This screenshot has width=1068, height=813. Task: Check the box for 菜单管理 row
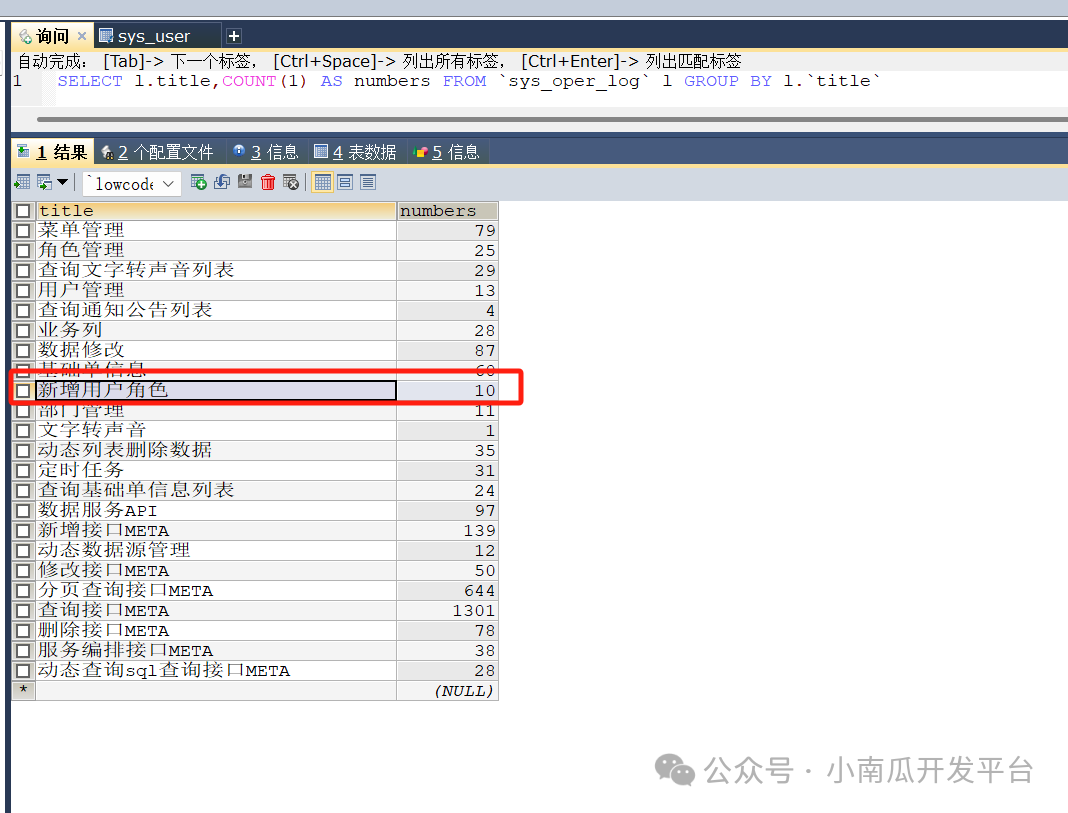pyautogui.click(x=23, y=231)
